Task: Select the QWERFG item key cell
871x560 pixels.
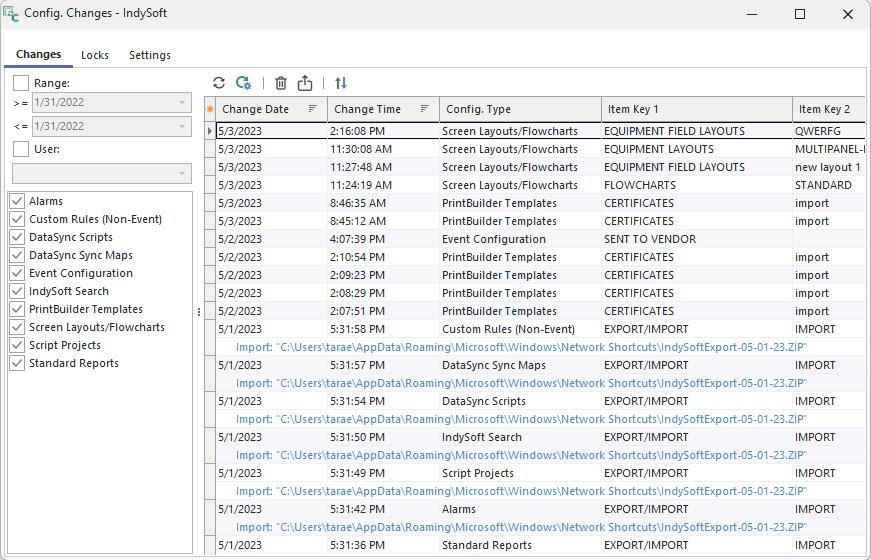Action: (x=829, y=131)
